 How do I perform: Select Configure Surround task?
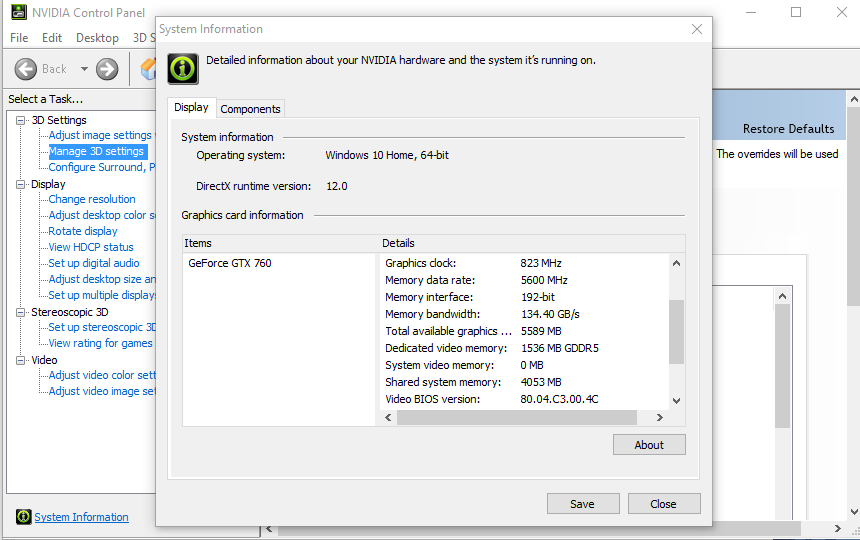point(101,167)
